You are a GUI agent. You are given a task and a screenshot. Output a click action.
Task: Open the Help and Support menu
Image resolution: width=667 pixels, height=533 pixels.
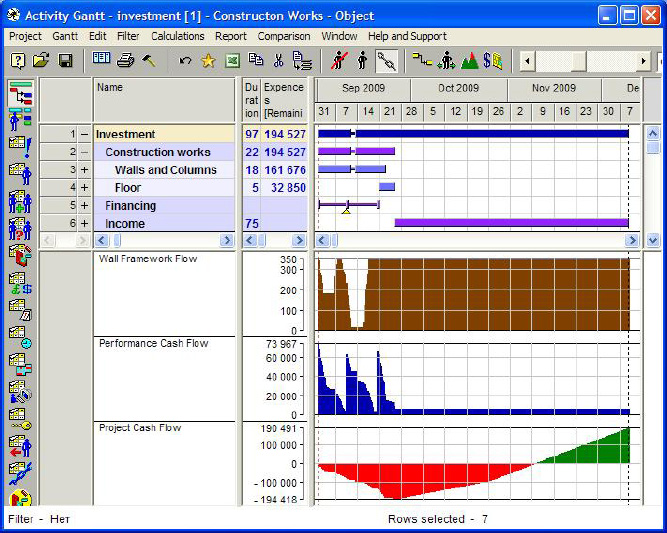pyautogui.click(x=407, y=37)
